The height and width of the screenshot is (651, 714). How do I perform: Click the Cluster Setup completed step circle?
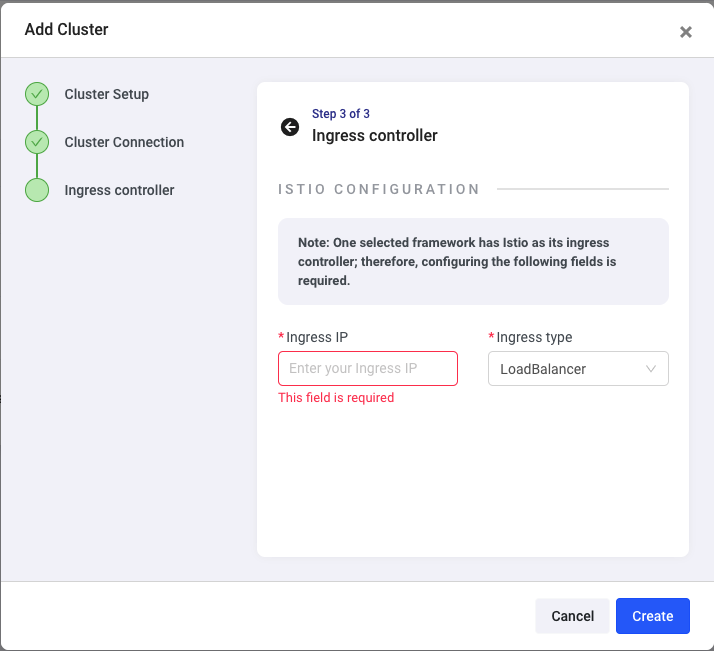click(37, 94)
